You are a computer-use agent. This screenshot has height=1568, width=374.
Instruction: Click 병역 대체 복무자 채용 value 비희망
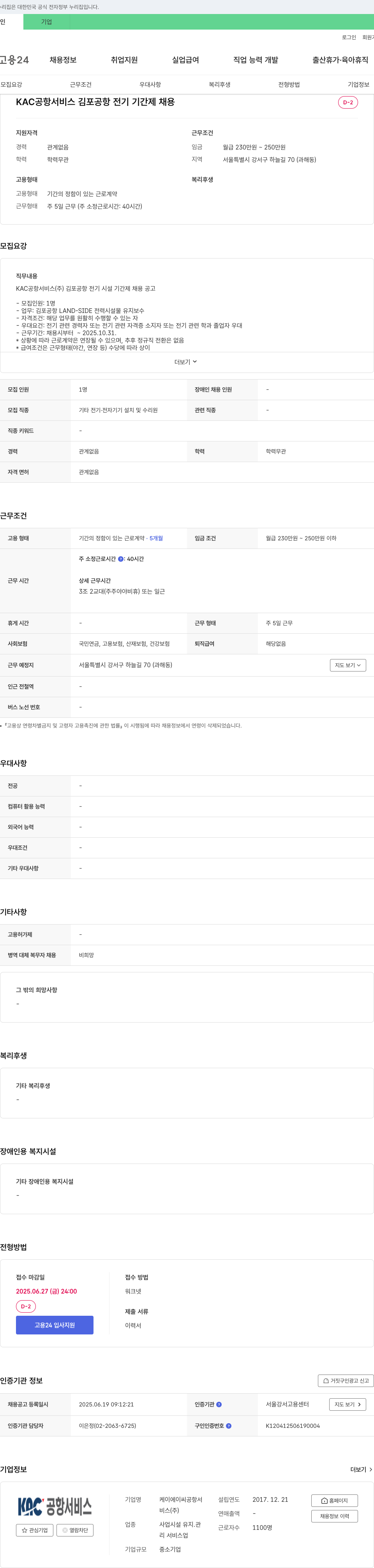point(86,955)
